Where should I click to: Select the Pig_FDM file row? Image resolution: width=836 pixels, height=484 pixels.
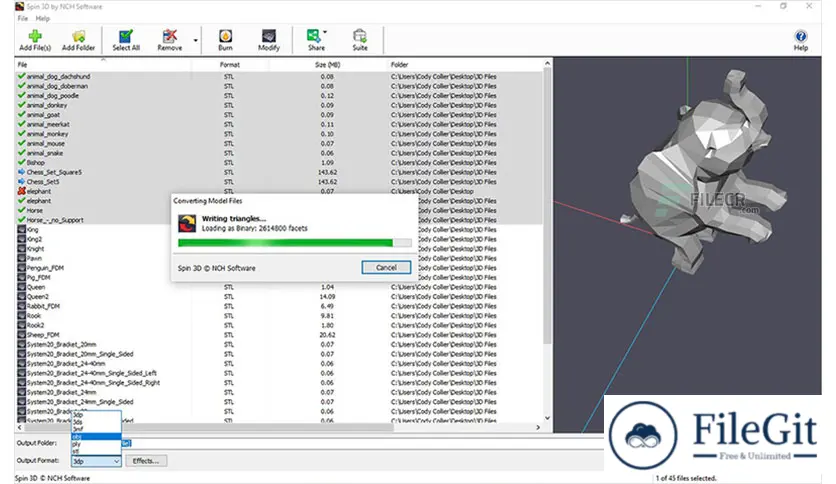coord(279,277)
